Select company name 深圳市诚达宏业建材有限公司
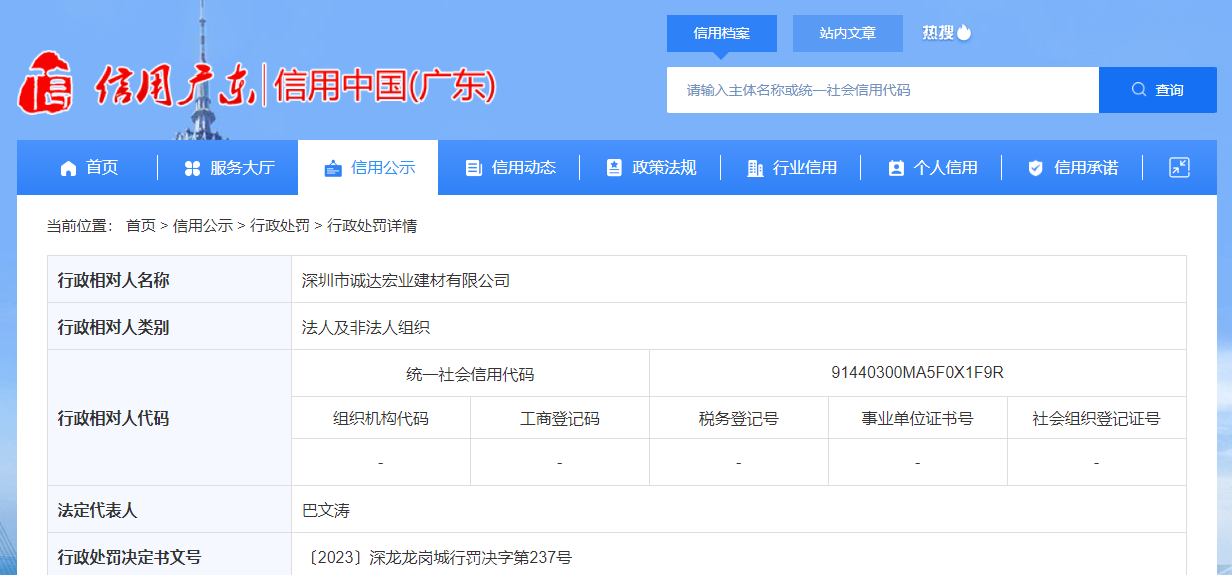The image size is (1232, 575). (x=406, y=280)
